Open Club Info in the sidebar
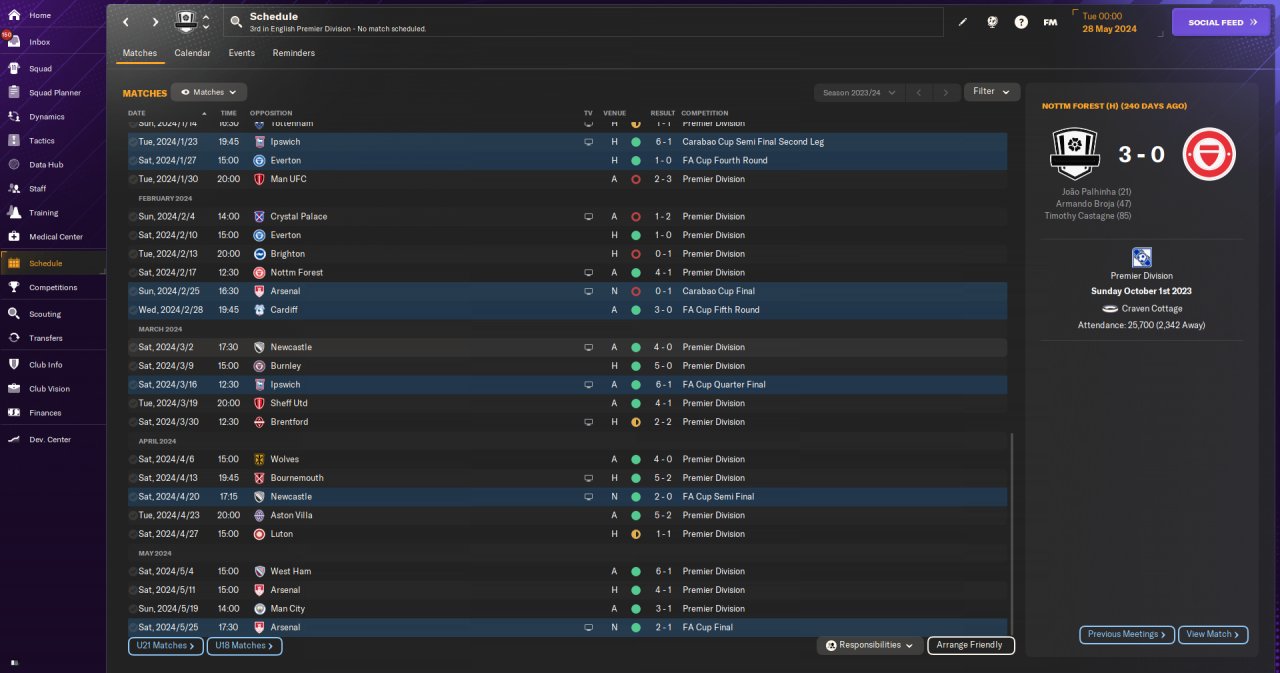This screenshot has width=1280, height=673. pyautogui.click(x=45, y=365)
